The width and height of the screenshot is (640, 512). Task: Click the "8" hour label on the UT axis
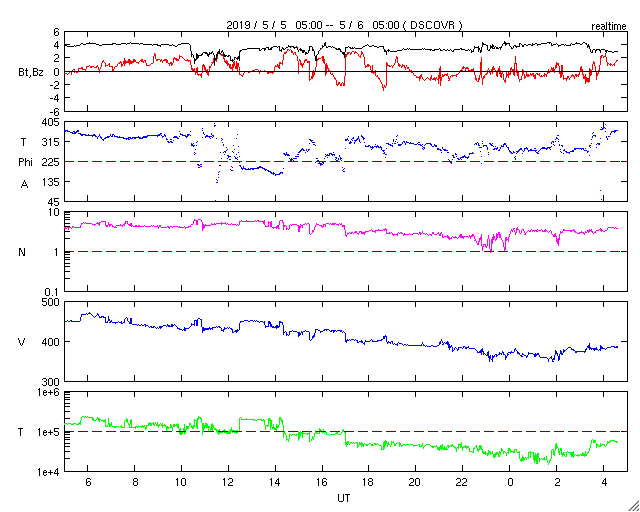click(x=135, y=482)
